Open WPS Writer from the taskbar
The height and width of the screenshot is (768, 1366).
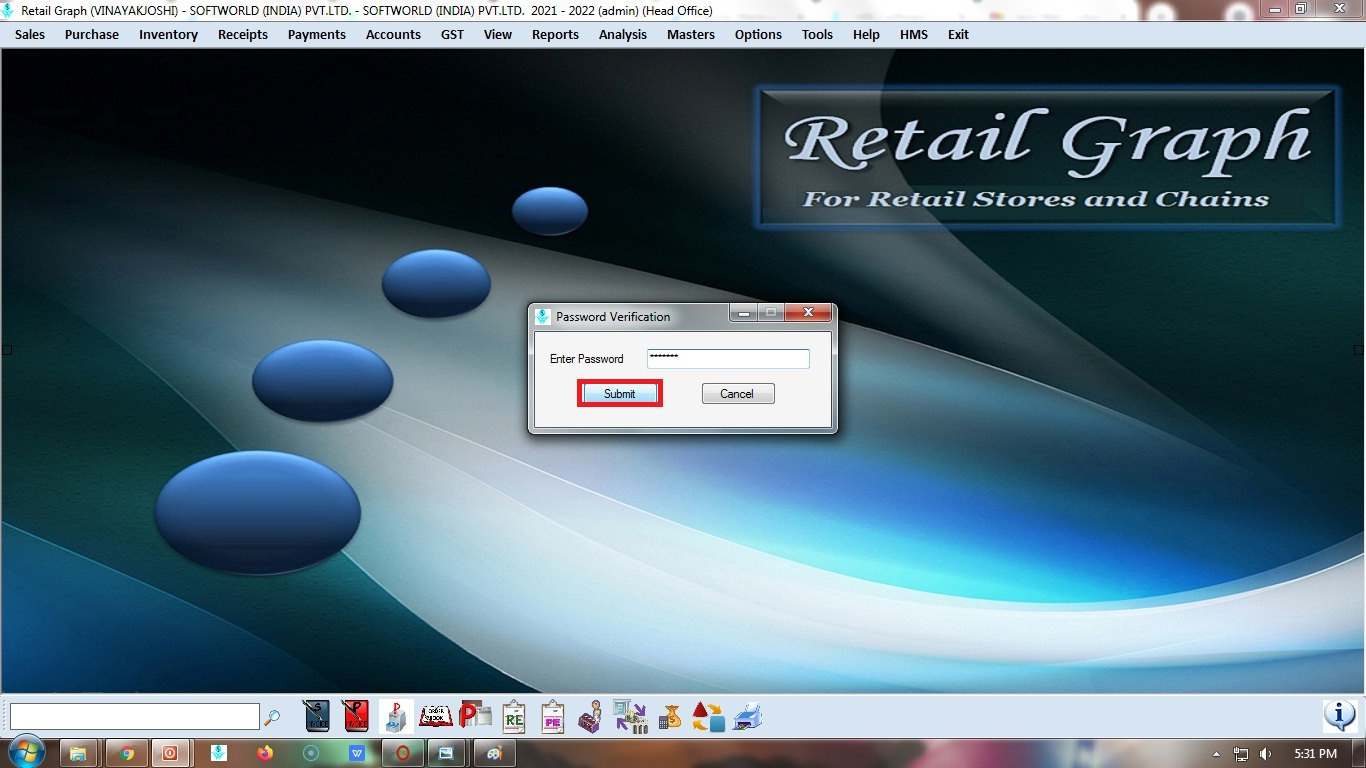coord(357,753)
